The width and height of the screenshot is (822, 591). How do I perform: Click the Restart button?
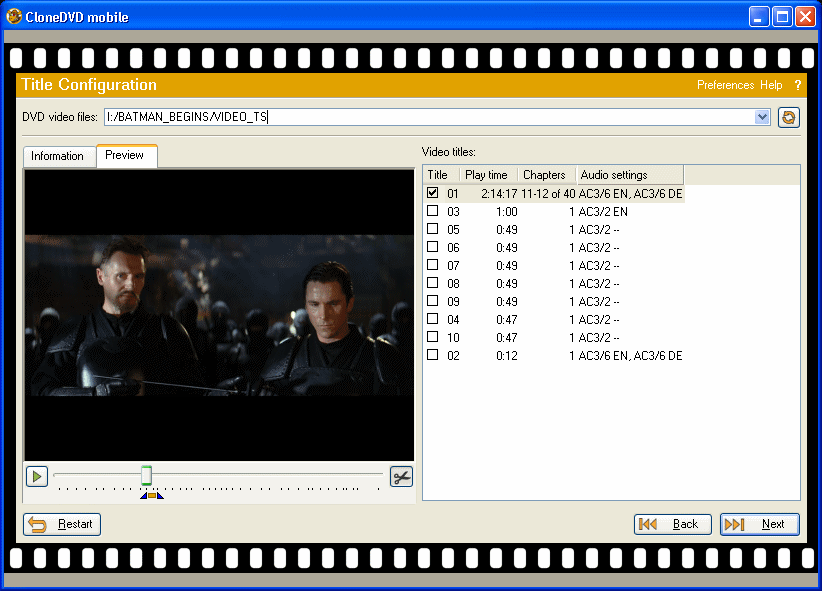pos(62,524)
